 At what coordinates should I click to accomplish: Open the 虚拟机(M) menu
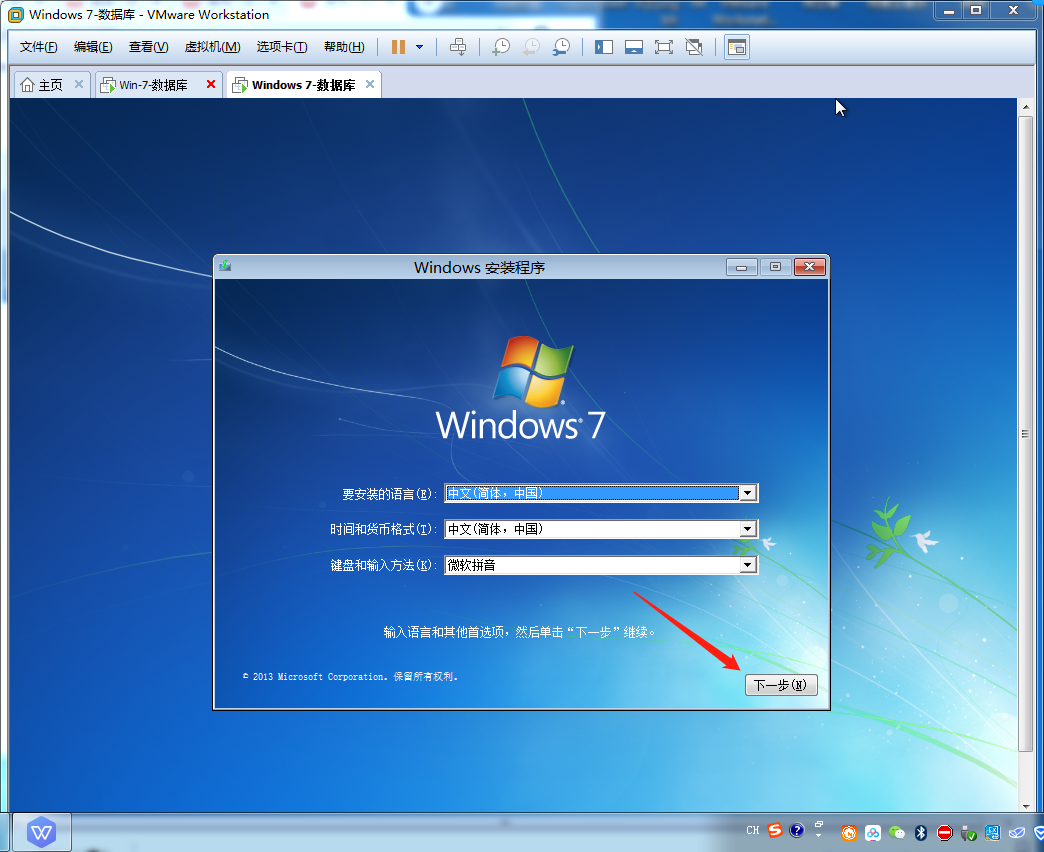click(x=212, y=47)
